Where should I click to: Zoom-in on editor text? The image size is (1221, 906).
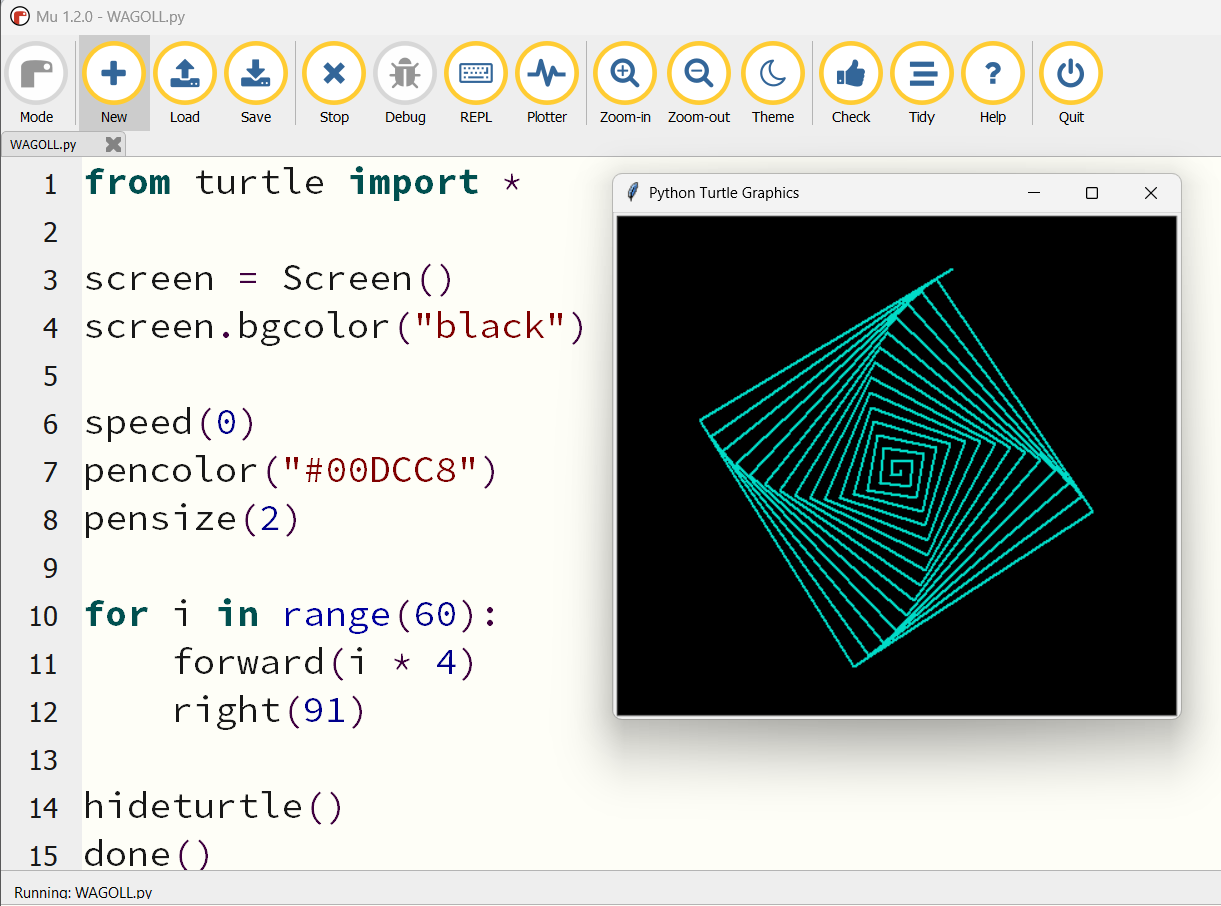pyautogui.click(x=625, y=84)
